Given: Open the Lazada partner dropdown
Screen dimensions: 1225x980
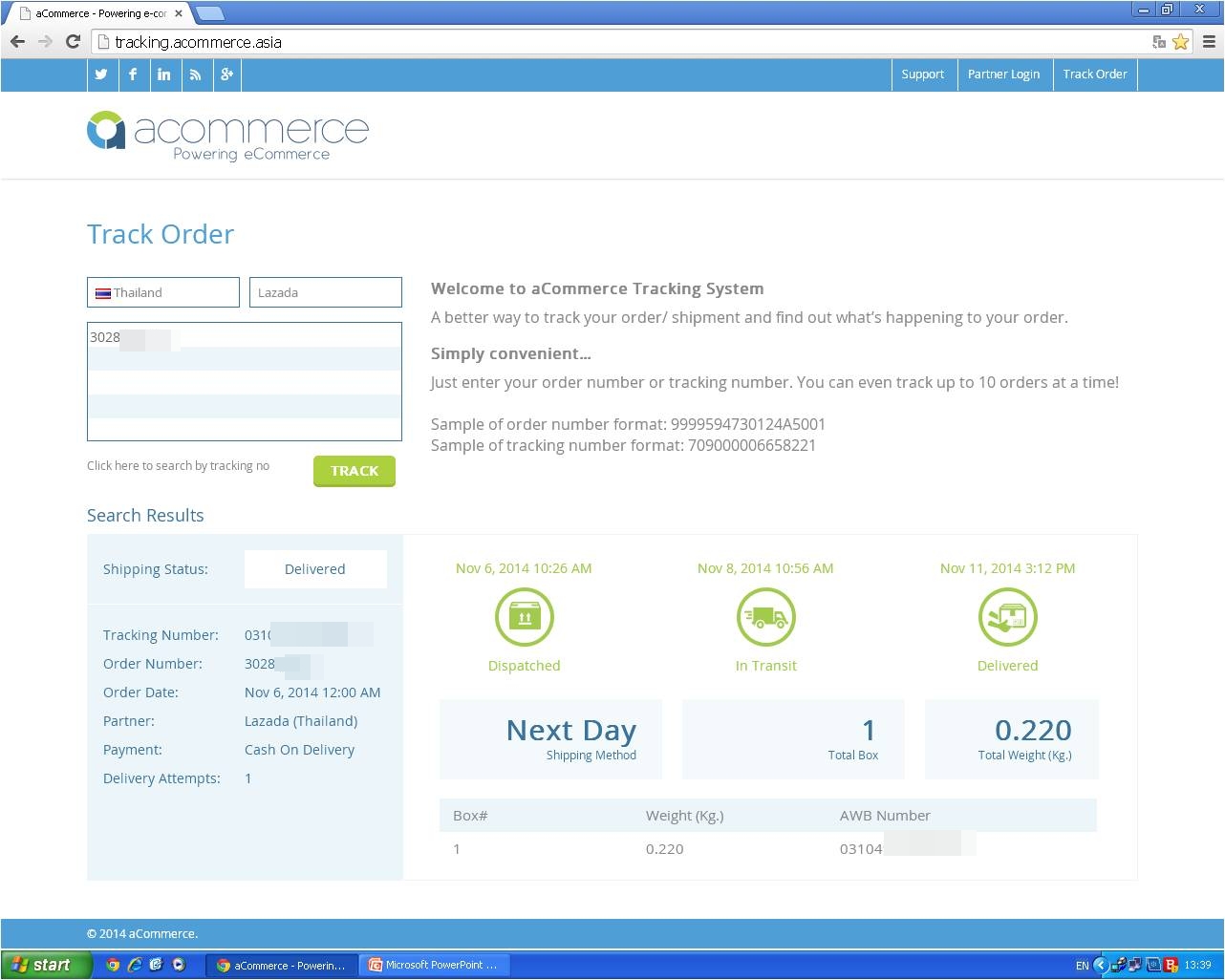Looking at the screenshot, I should 326,292.
